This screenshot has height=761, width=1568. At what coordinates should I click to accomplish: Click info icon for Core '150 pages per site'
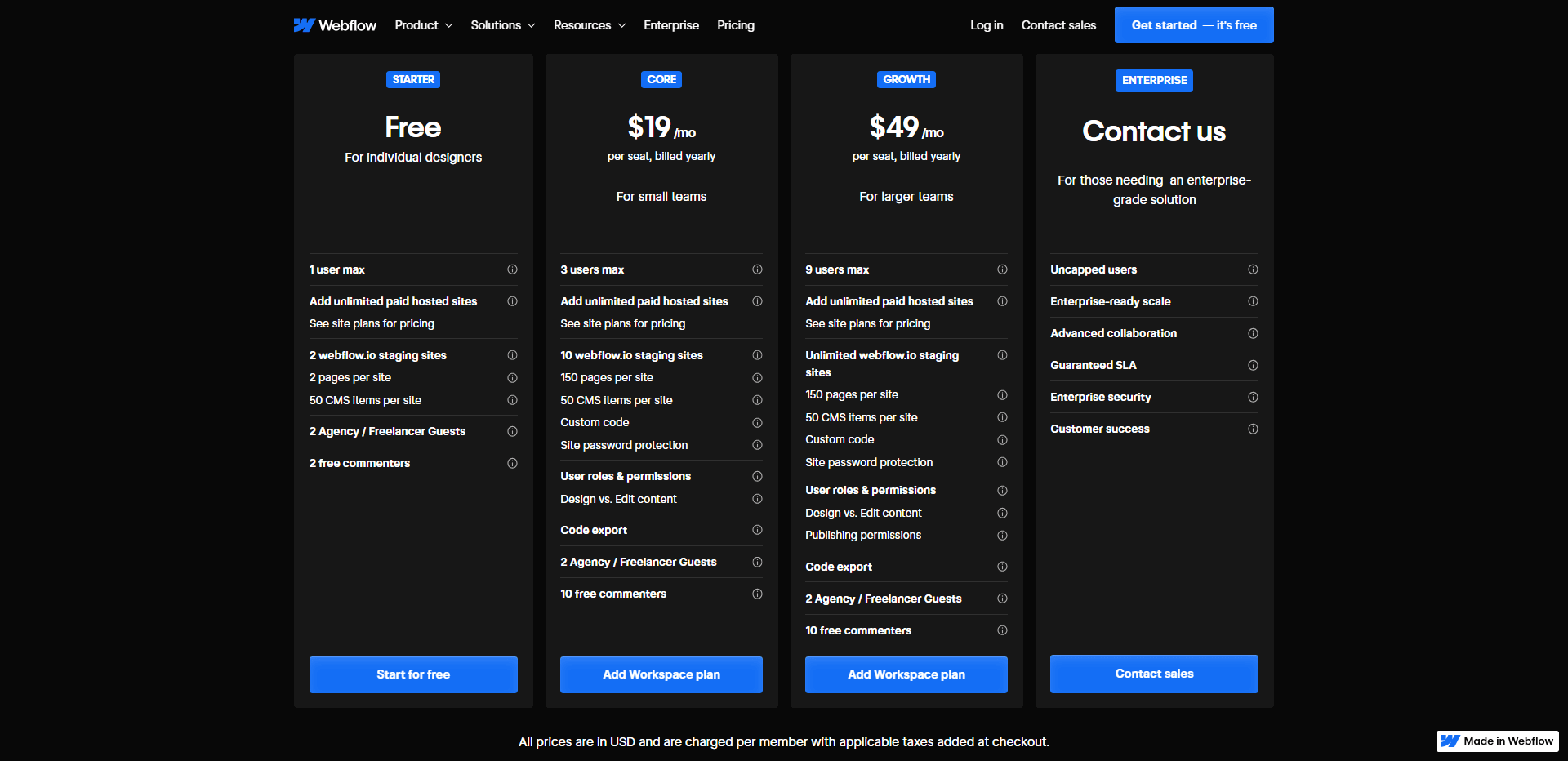(757, 378)
